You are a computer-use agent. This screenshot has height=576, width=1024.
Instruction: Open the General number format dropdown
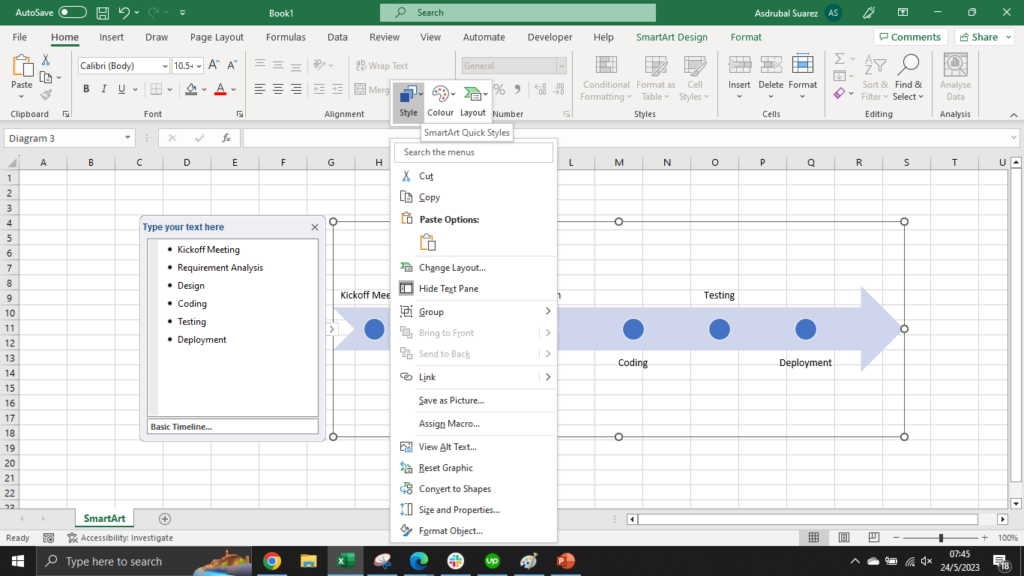560,64
